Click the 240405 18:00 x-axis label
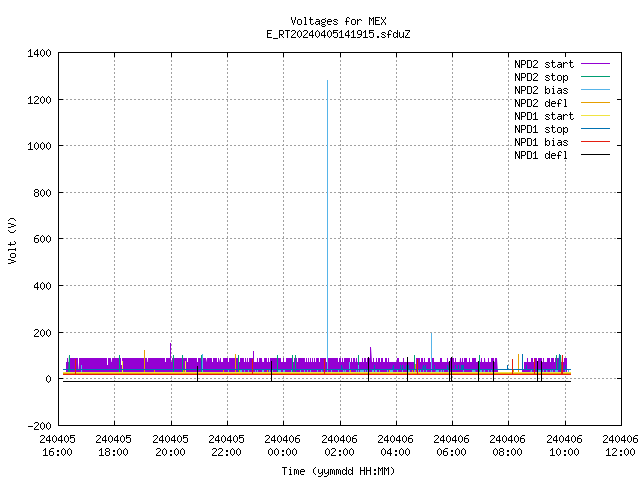The height and width of the screenshot is (480, 640). click(x=113, y=446)
